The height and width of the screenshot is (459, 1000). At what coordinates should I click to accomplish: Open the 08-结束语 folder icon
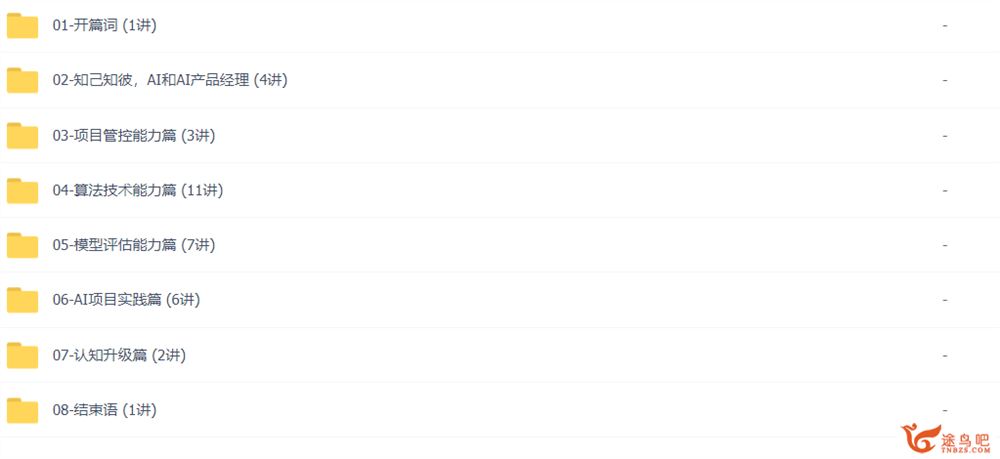(x=22, y=410)
